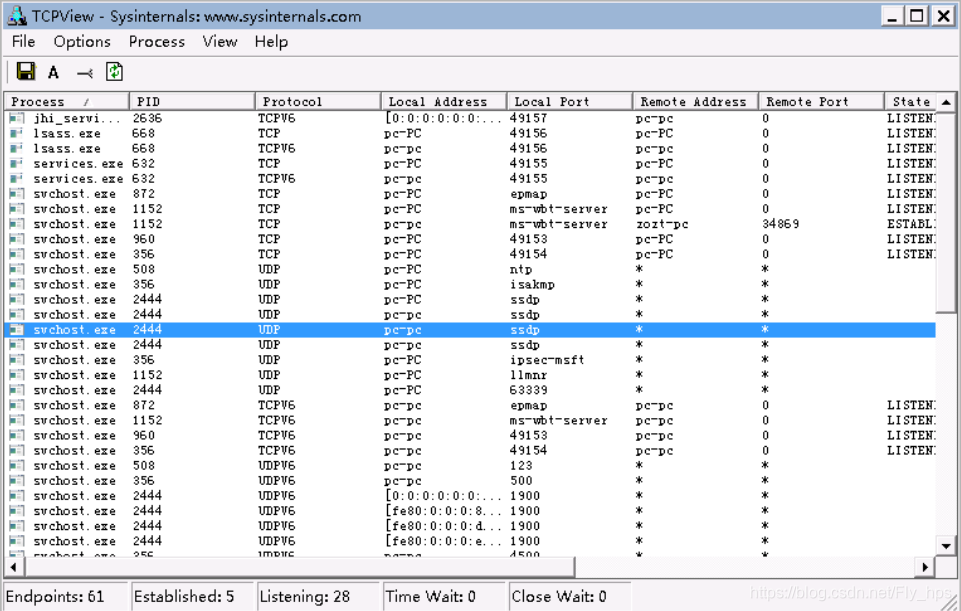Sort by Remote Address column header
Screen dimensions: 961x611
[696, 102]
